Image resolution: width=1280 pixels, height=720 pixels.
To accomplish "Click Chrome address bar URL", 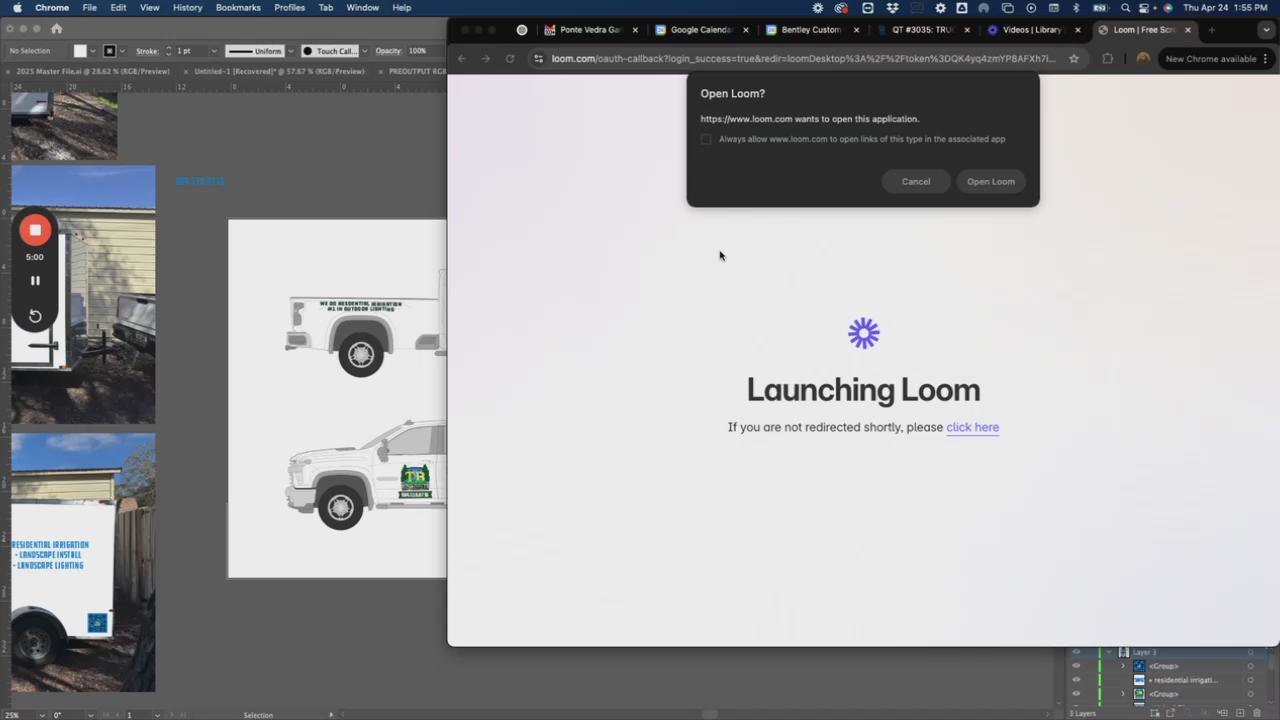I will pos(803,59).
